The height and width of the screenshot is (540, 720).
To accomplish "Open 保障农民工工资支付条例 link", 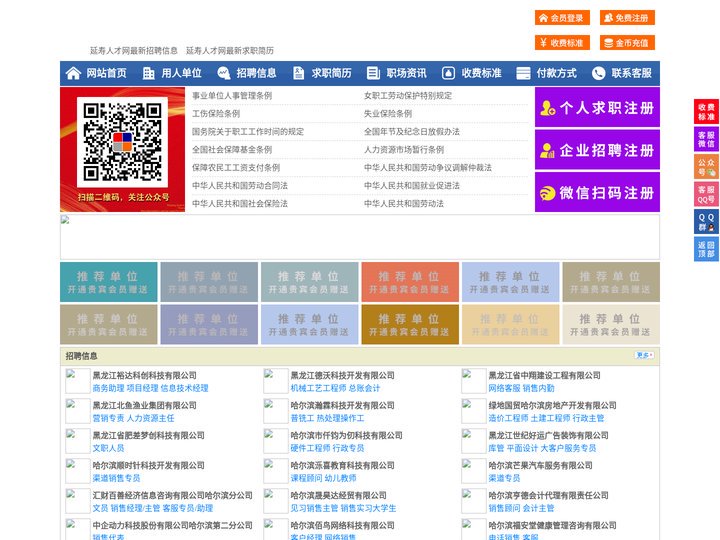I will coord(236,168).
